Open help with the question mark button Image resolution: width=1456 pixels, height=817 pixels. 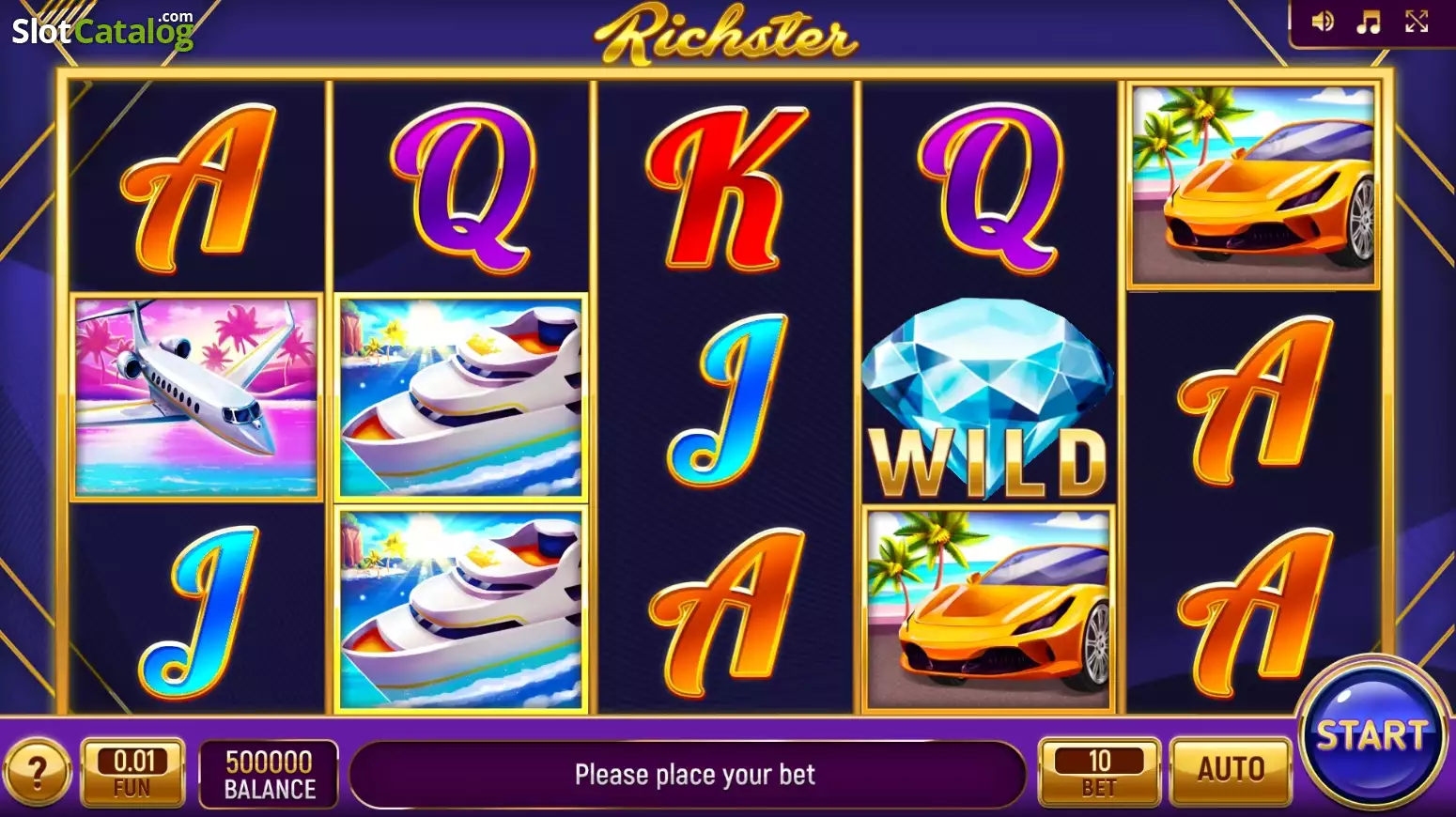click(37, 773)
